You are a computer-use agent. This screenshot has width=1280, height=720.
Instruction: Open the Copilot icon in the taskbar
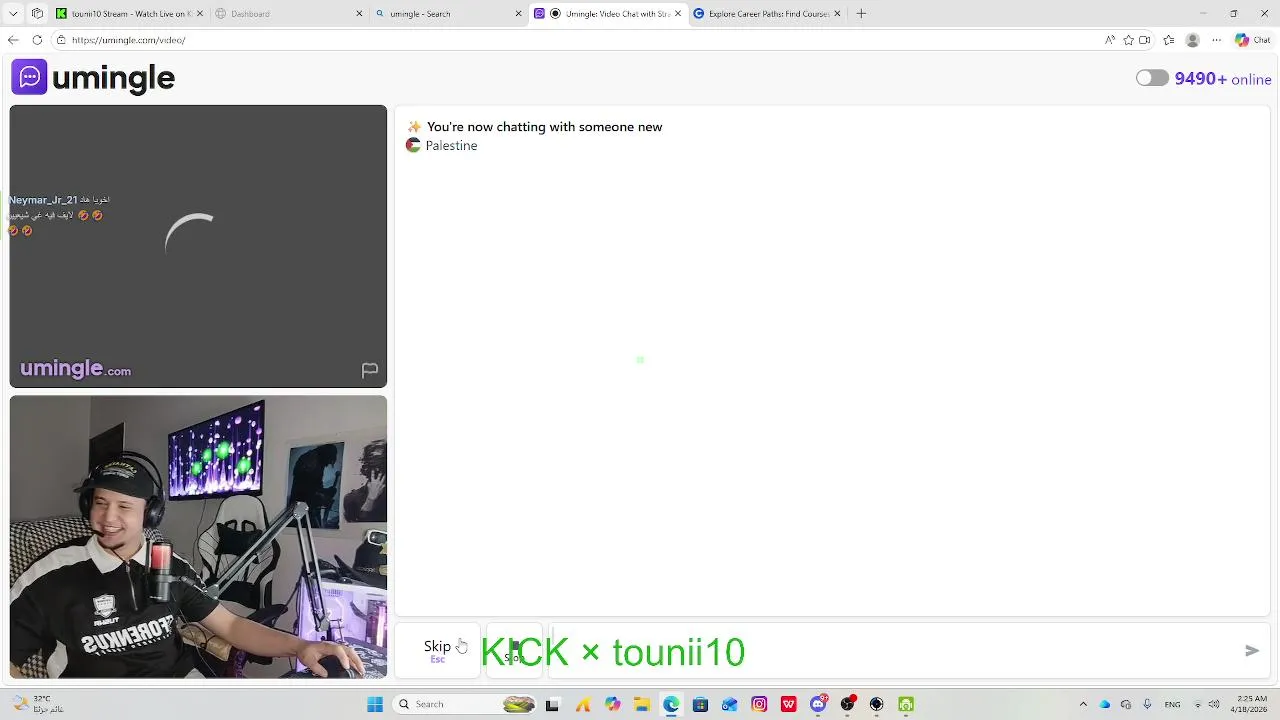(x=612, y=704)
